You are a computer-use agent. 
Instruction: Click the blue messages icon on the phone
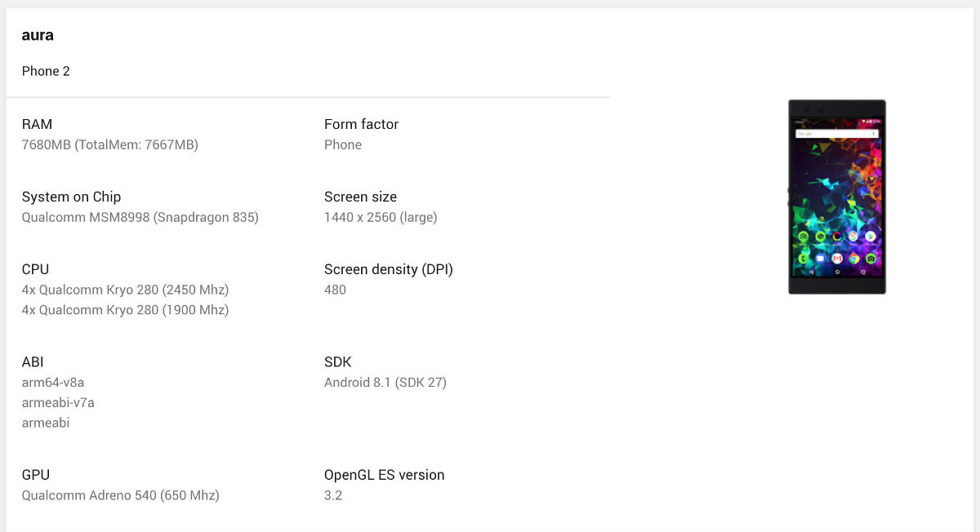[820, 259]
